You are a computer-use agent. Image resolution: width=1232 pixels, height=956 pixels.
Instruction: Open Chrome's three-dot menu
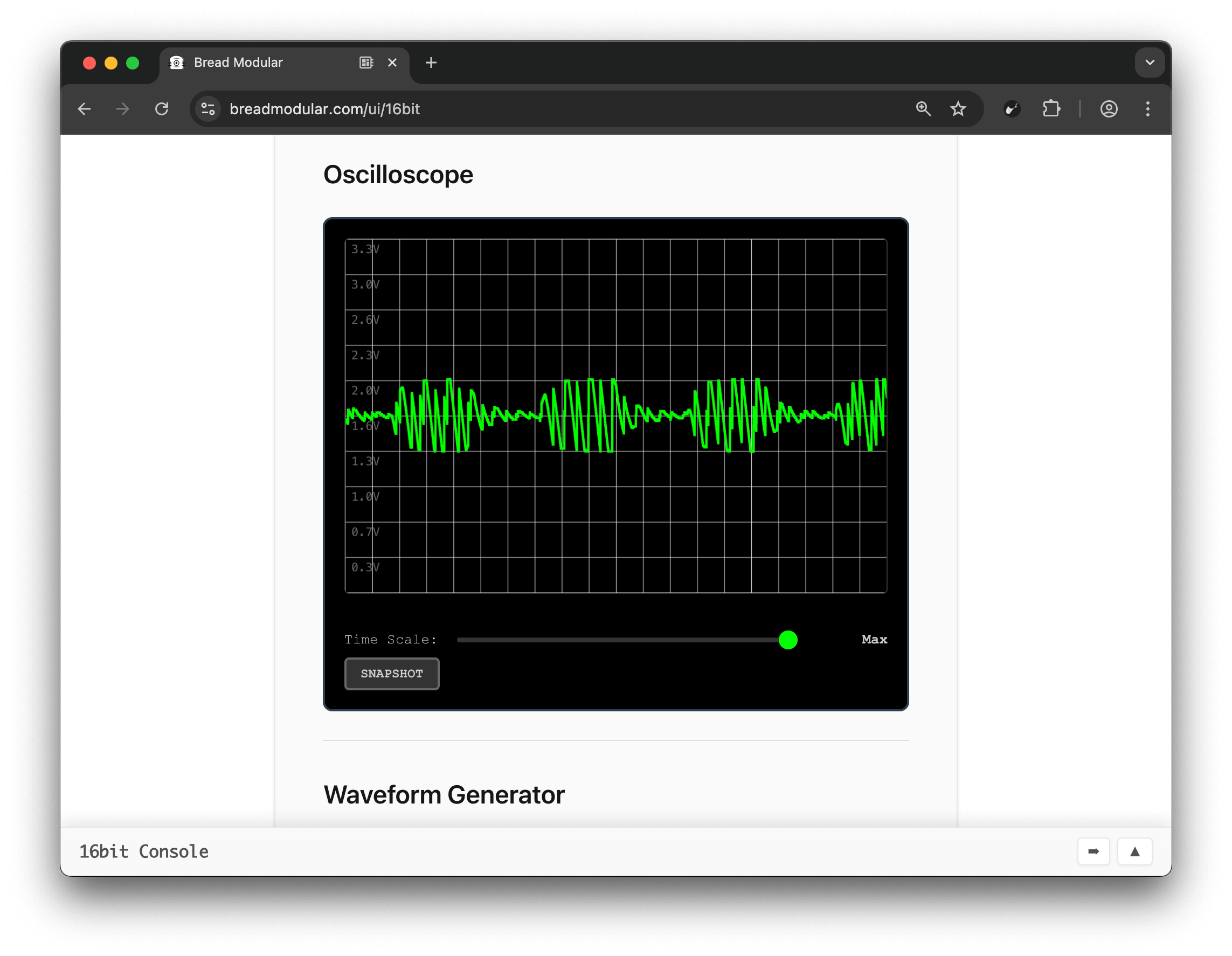pos(1148,109)
